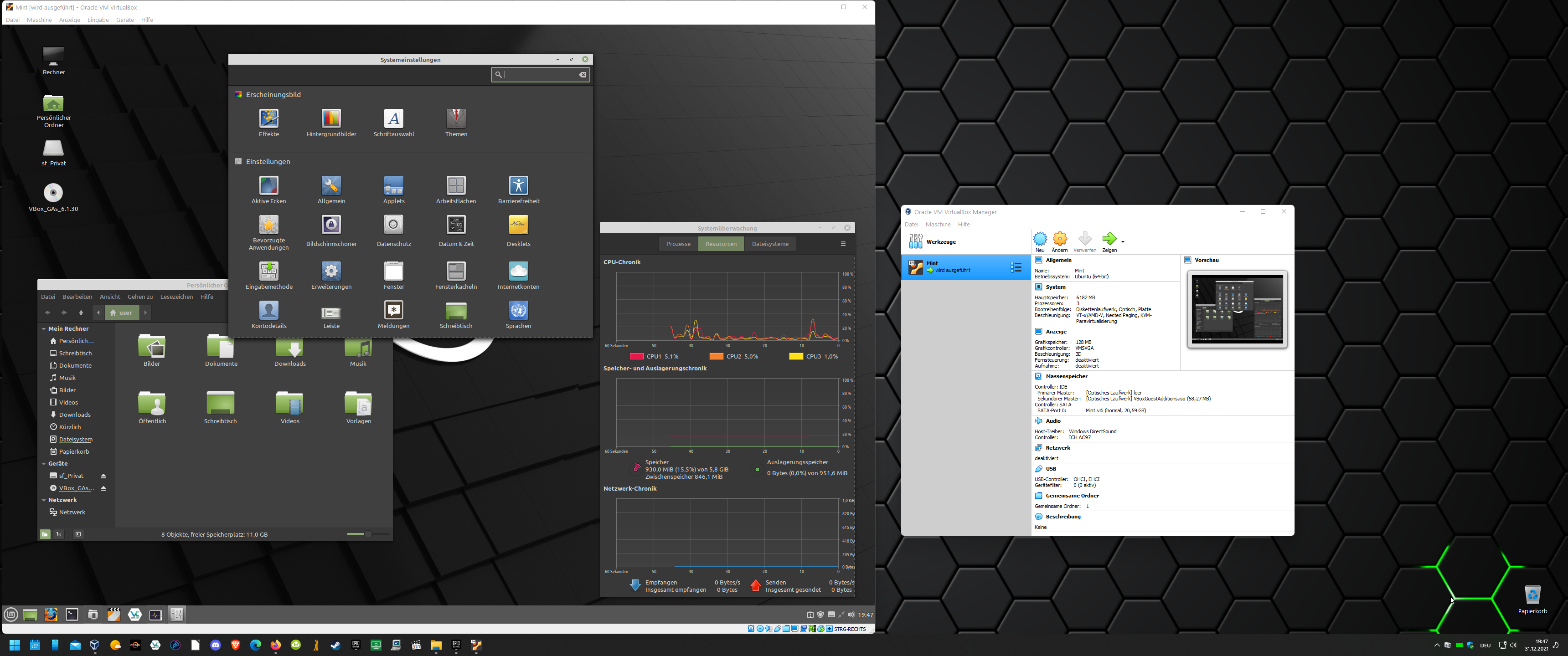
Task: Collapse the Geräte sidebar section
Action: point(44,464)
